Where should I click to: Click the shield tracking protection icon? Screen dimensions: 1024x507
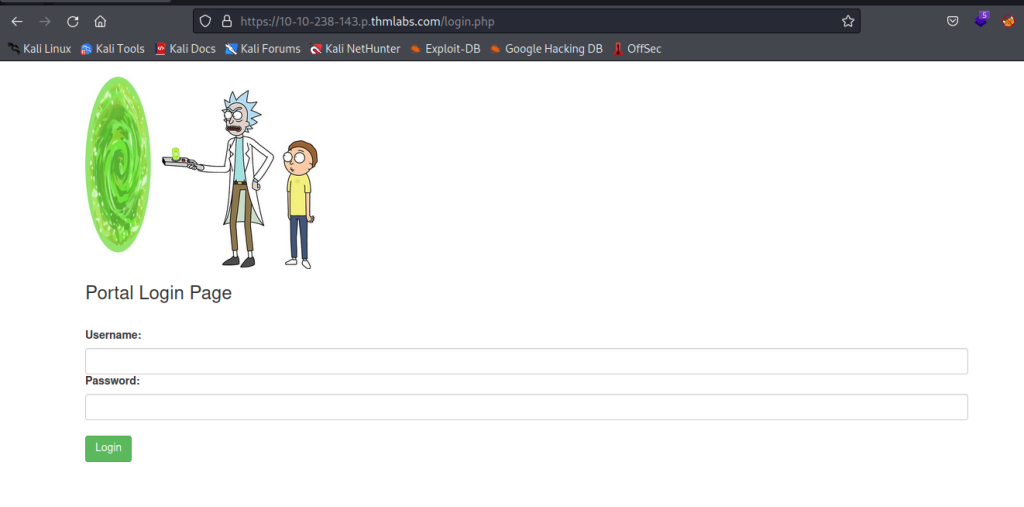click(x=206, y=21)
